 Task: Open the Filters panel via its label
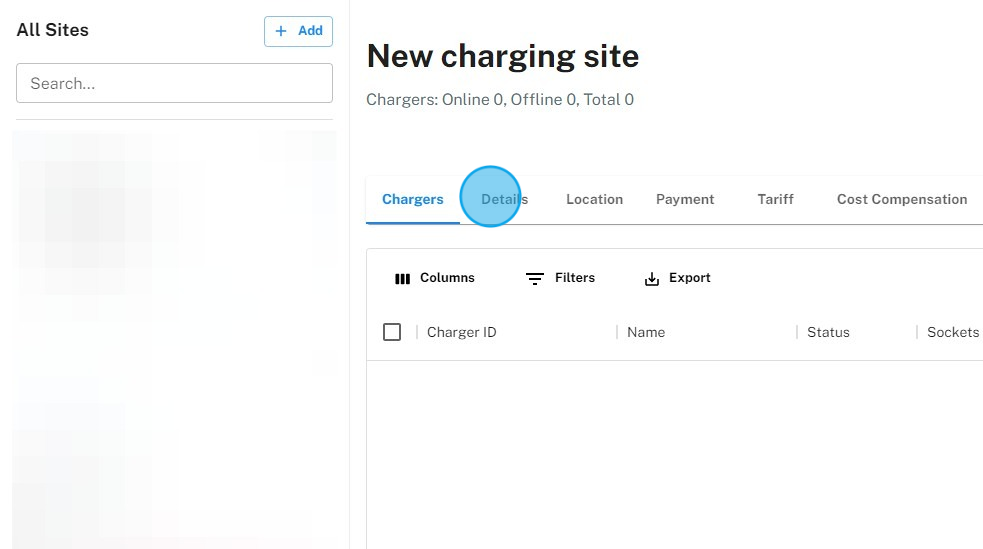tap(575, 278)
